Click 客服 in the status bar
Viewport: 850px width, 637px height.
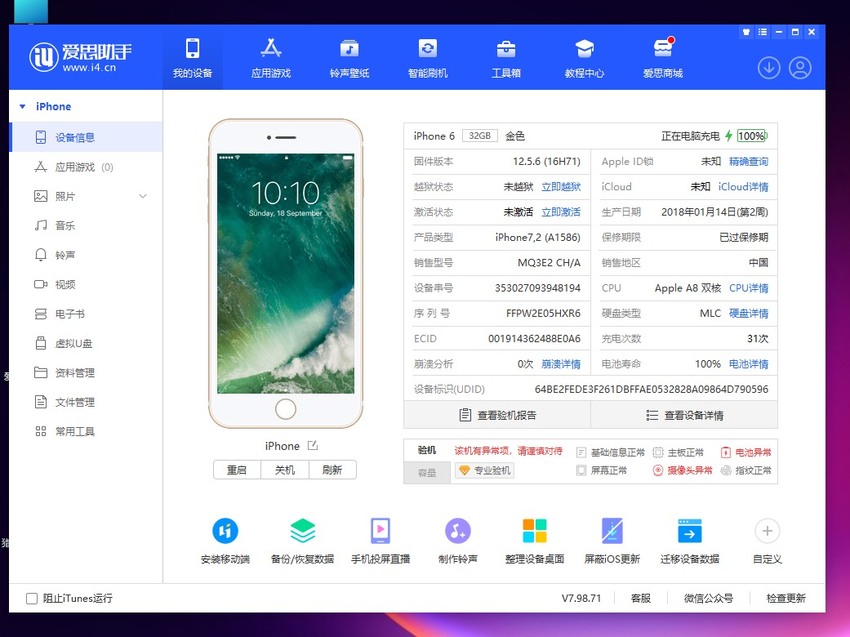tap(641, 598)
